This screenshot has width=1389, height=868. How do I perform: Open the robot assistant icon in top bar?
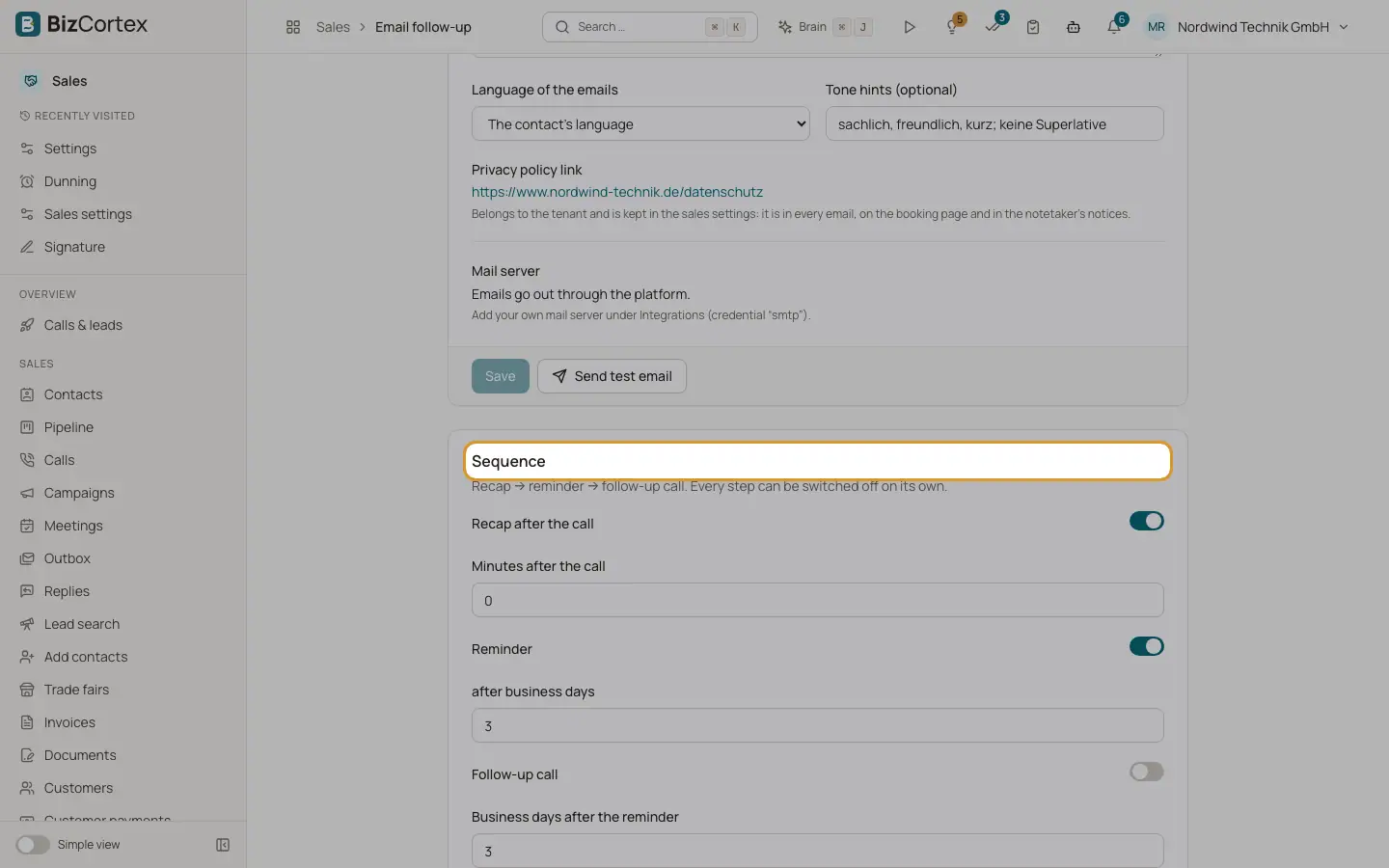click(x=1074, y=27)
